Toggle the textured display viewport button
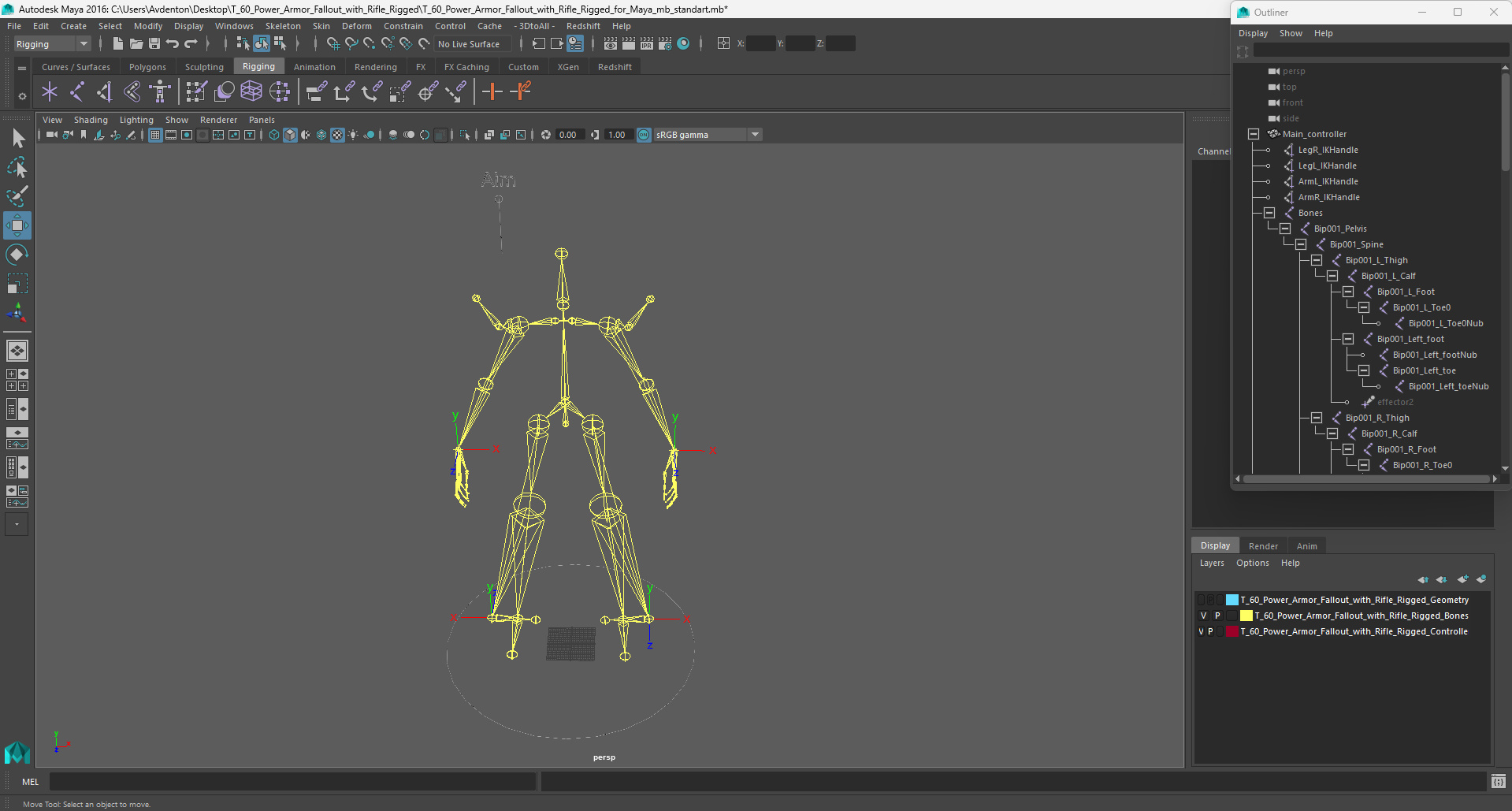 click(x=337, y=135)
